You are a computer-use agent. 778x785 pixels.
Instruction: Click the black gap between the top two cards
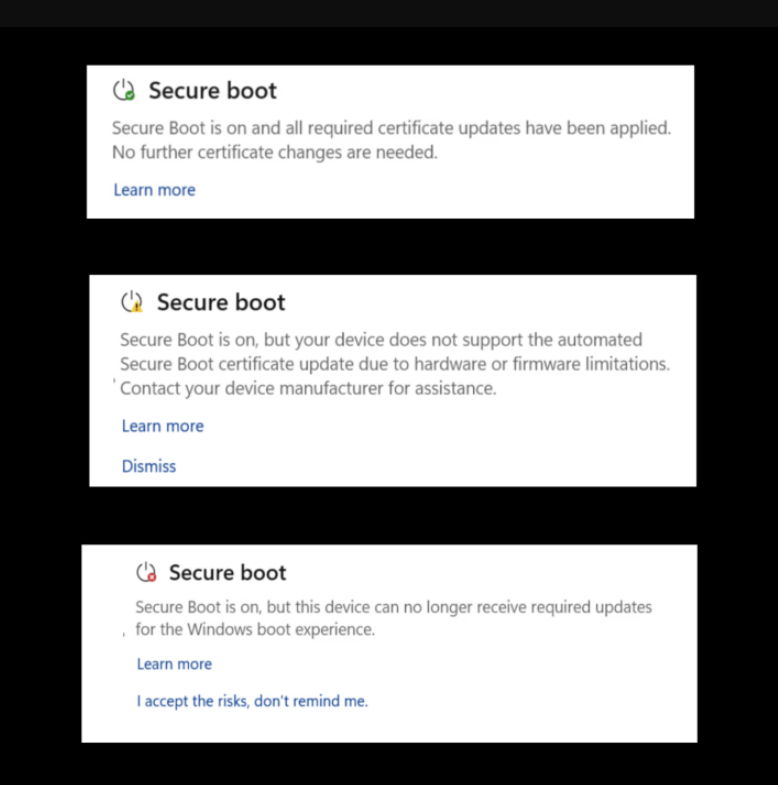coord(389,246)
